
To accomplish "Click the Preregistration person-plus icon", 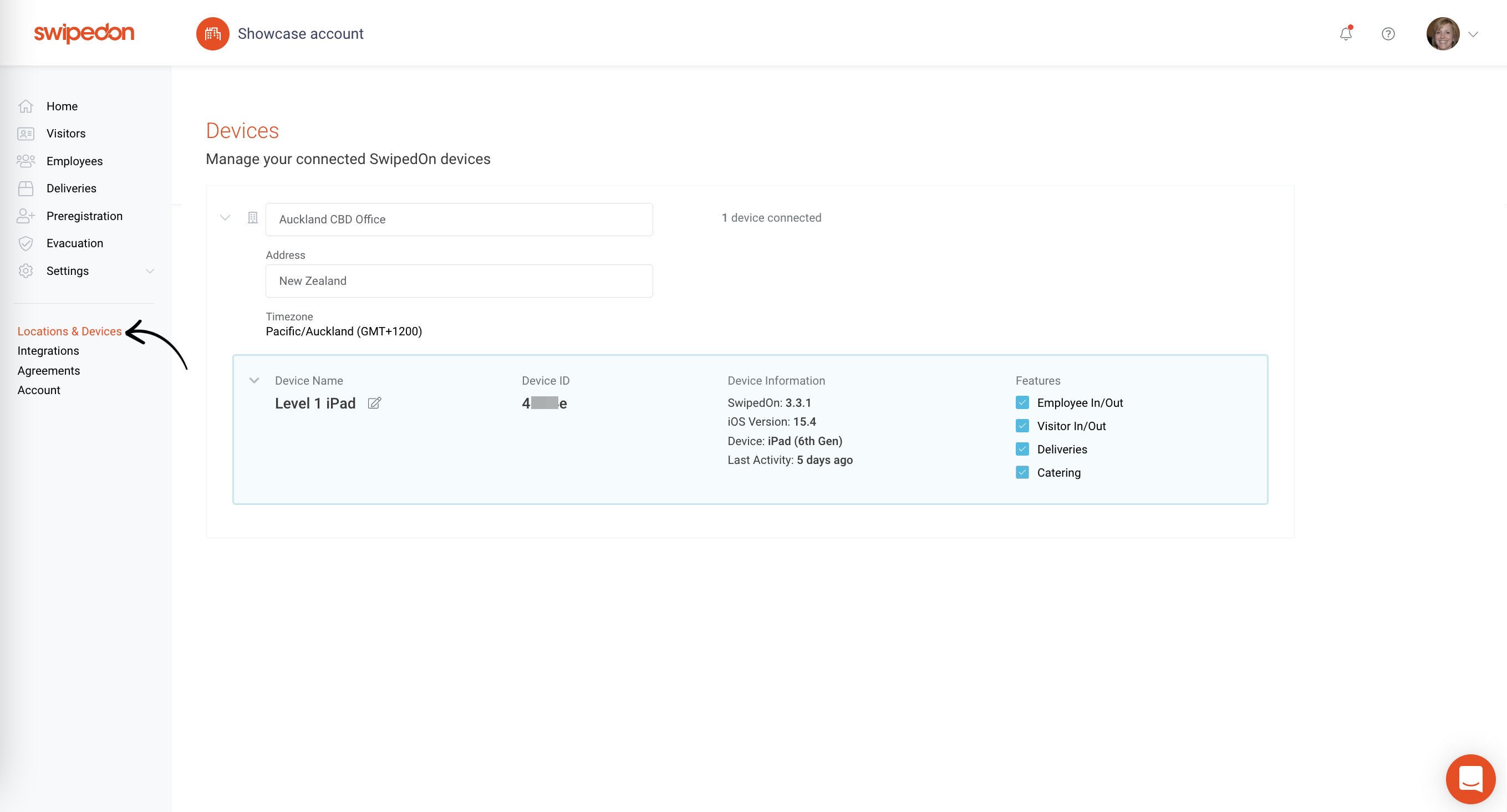I will click(x=26, y=216).
